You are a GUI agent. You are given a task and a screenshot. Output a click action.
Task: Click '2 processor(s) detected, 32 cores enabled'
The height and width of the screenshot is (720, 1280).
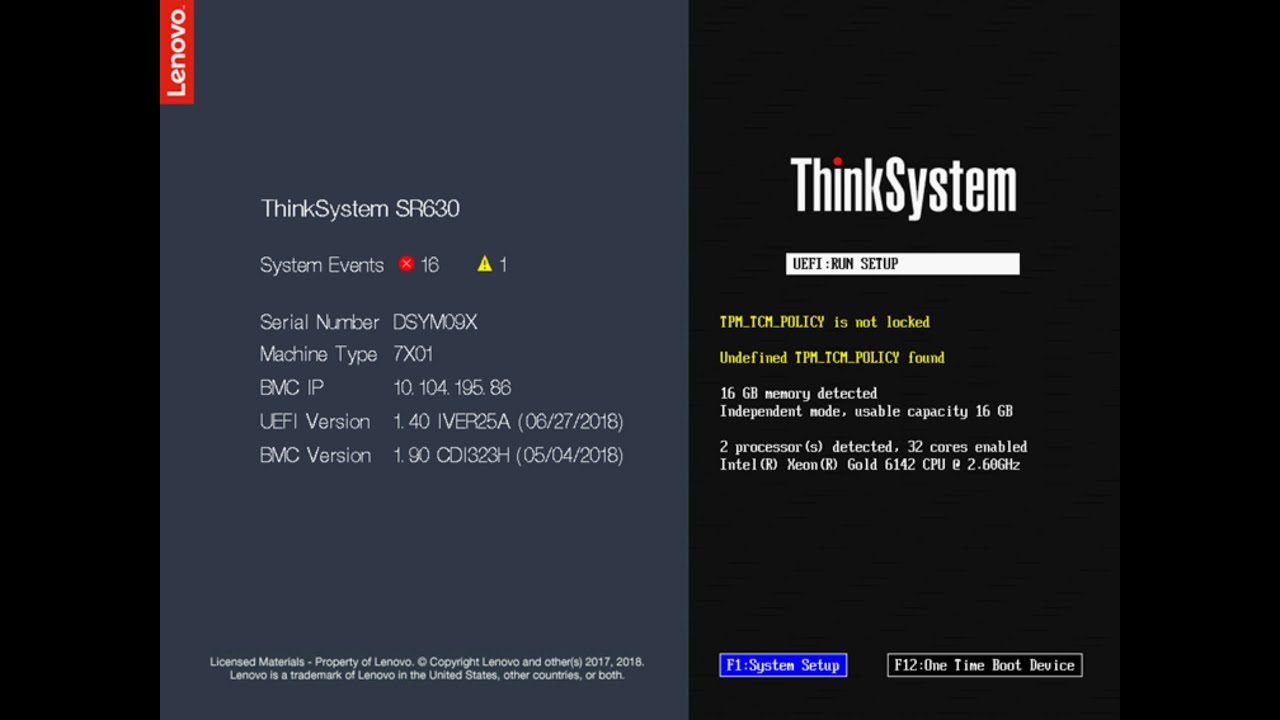(873, 447)
